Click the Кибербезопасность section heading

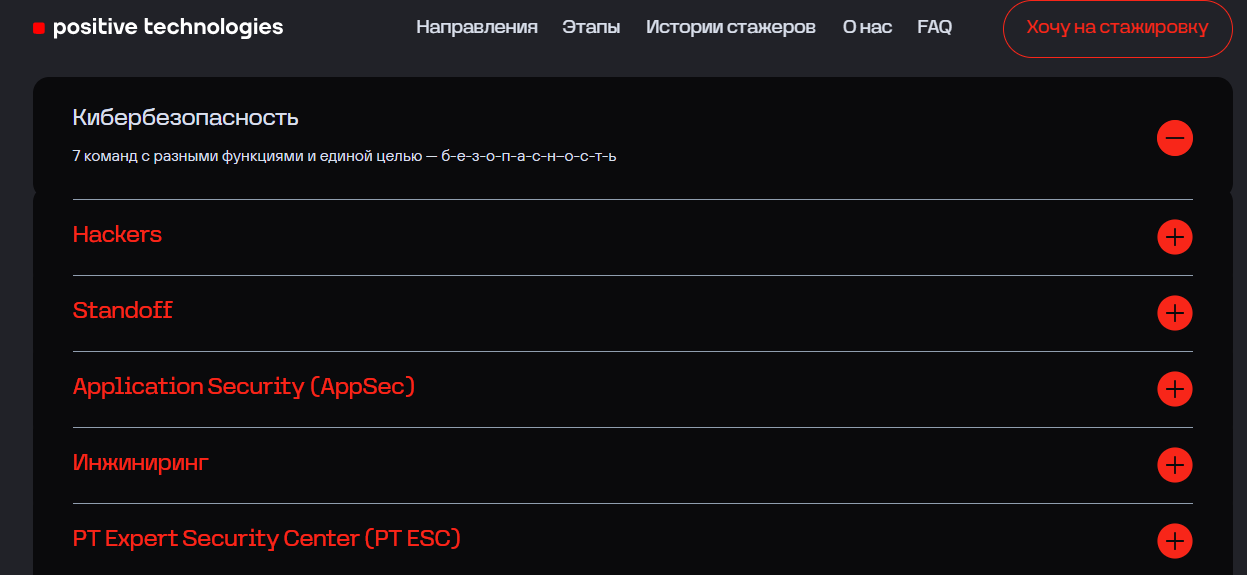(186, 117)
